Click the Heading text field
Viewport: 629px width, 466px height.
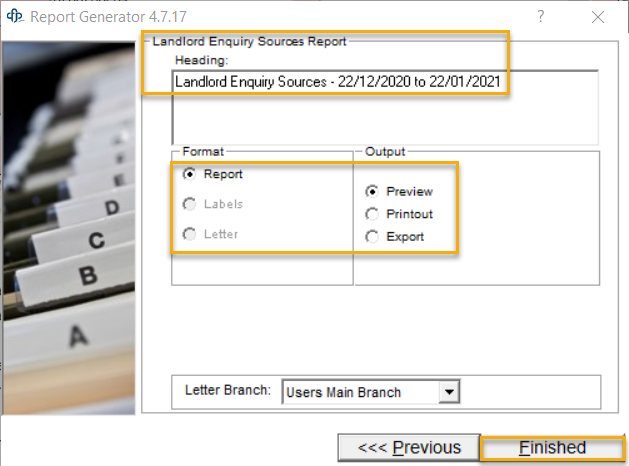click(385, 107)
